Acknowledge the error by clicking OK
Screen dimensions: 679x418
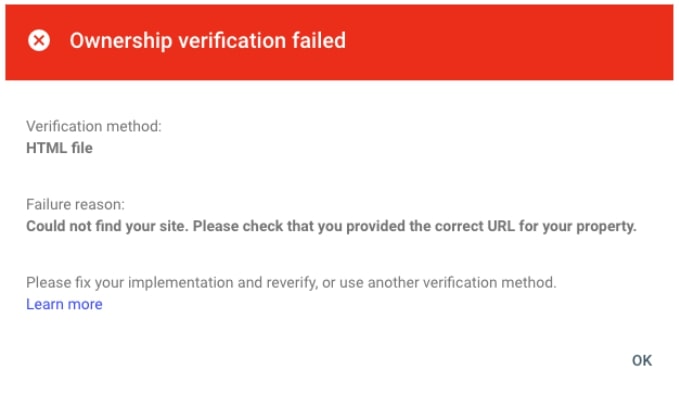[x=641, y=360]
